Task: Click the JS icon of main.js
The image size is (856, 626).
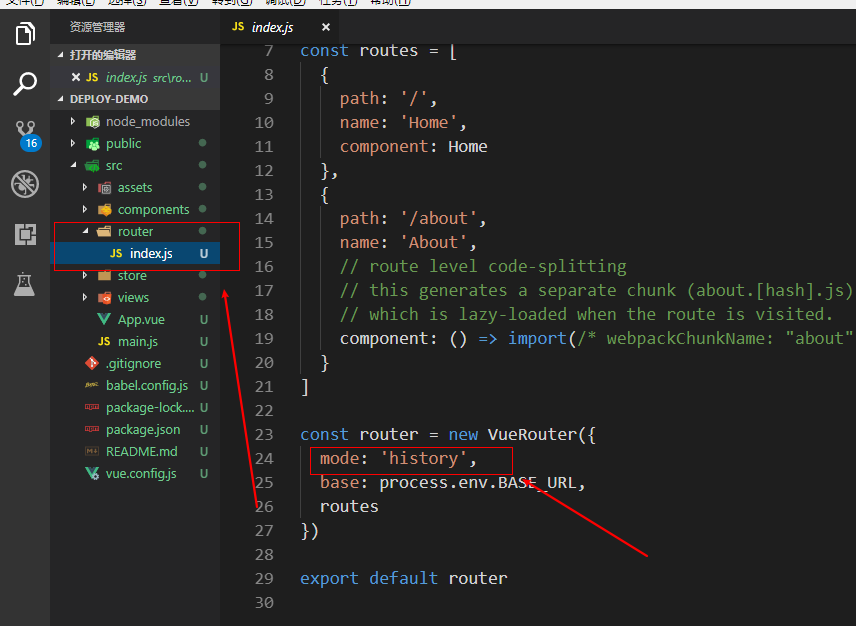Action: [x=104, y=342]
